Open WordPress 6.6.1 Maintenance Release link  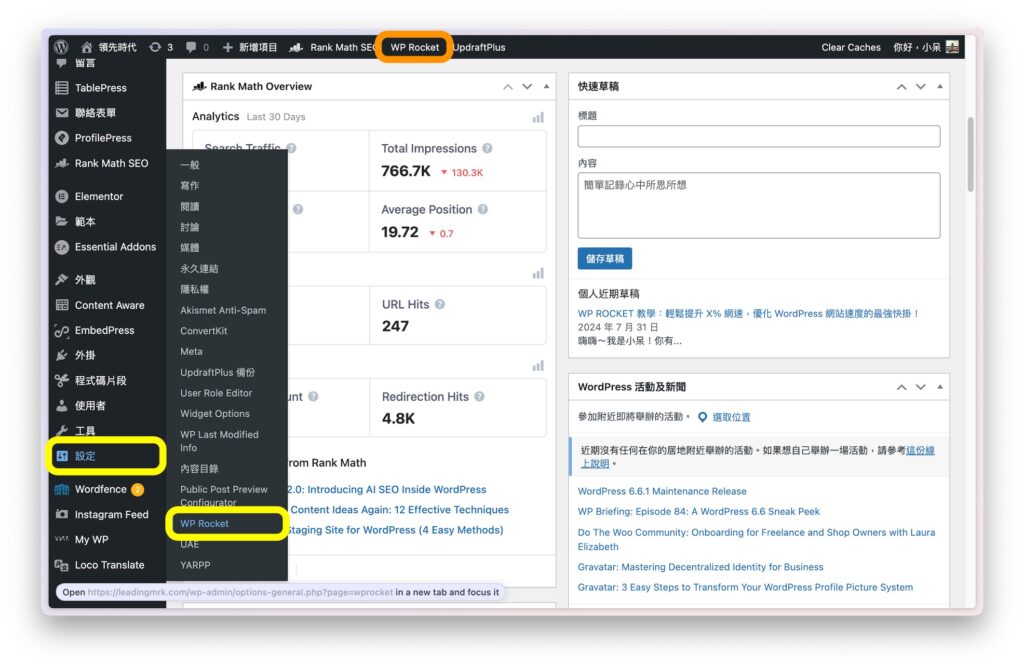[662, 491]
